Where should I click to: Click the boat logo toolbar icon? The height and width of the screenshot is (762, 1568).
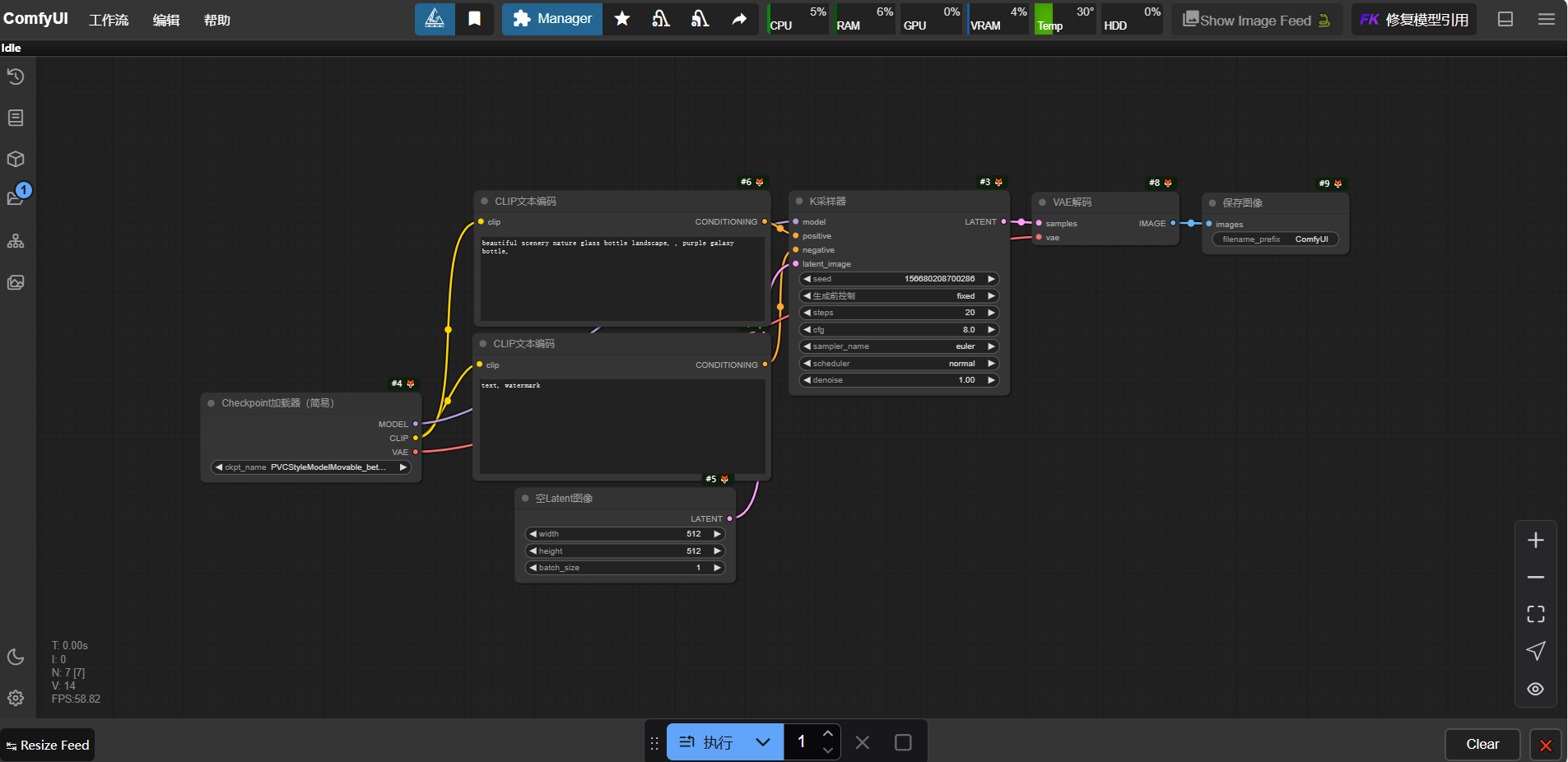click(x=435, y=19)
